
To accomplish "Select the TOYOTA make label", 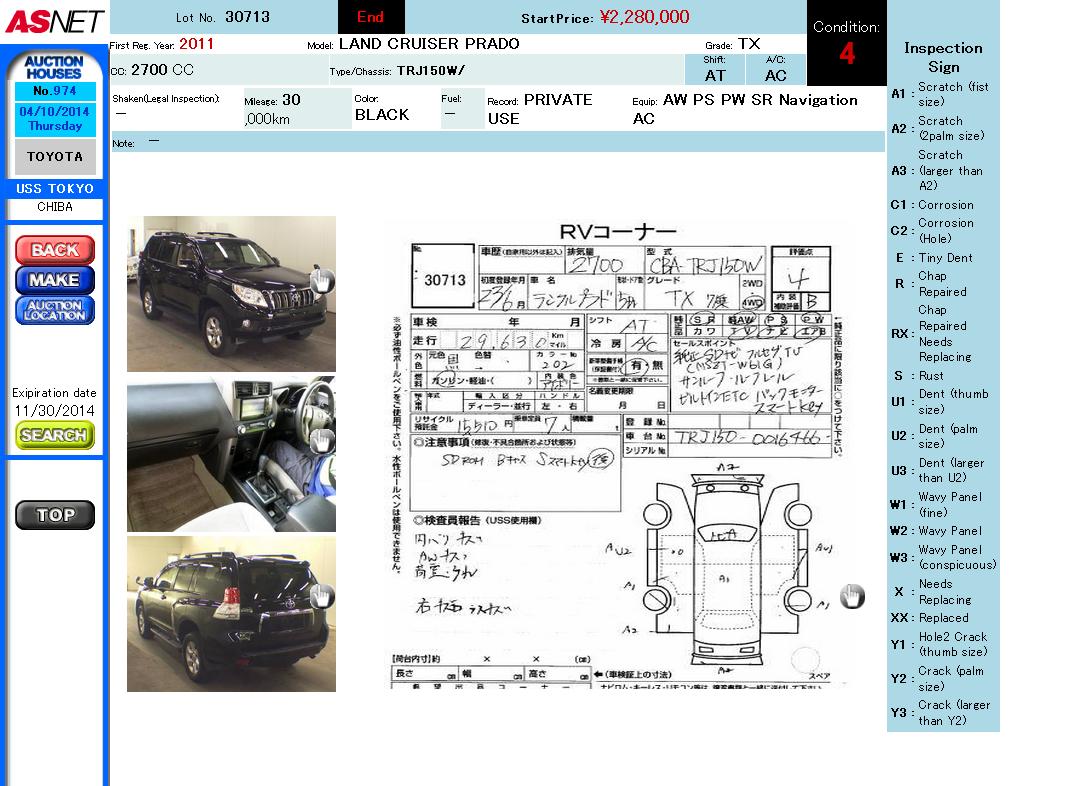I will coord(55,157).
